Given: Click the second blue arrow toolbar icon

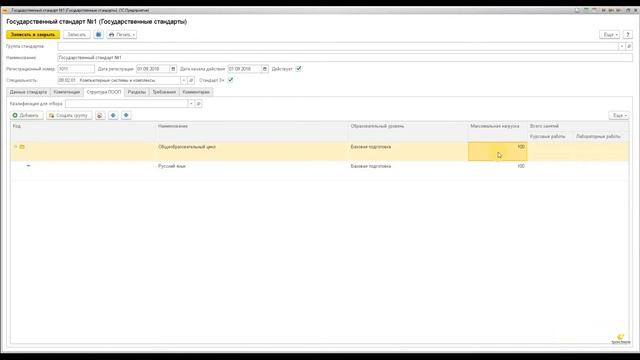Looking at the screenshot, I should click(126, 116).
